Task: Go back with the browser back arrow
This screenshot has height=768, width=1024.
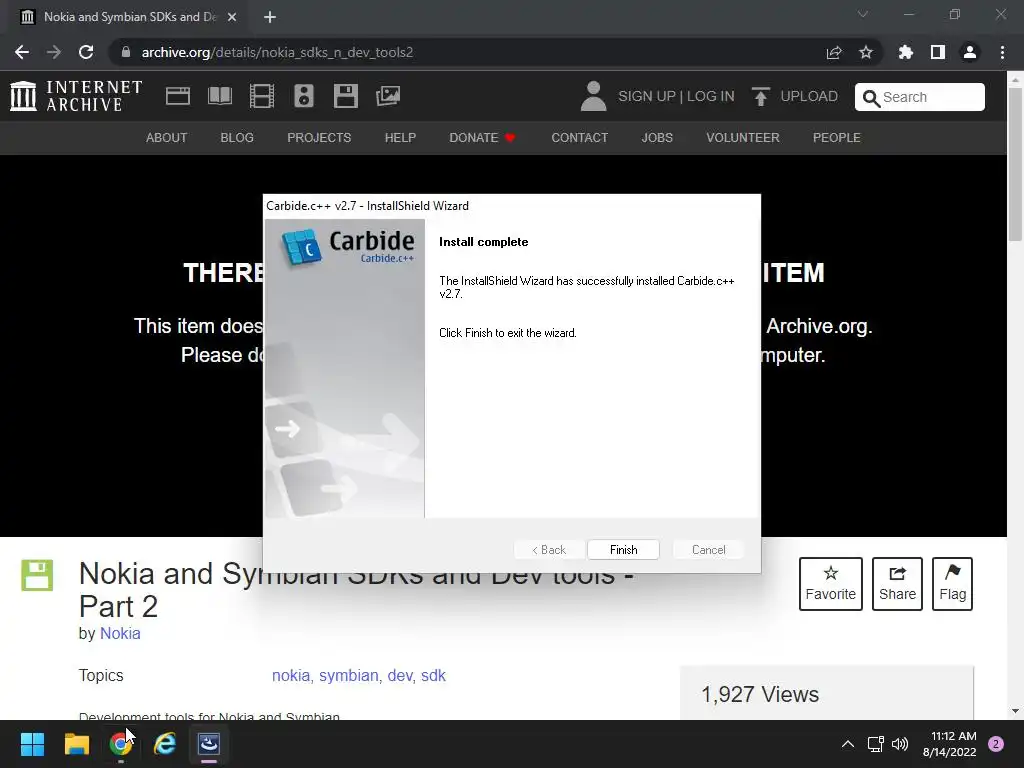Action: (22, 52)
